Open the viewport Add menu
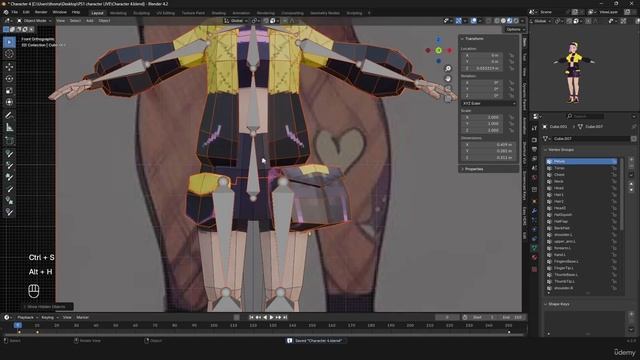Screen dimensions: 640x360 coord(89,21)
